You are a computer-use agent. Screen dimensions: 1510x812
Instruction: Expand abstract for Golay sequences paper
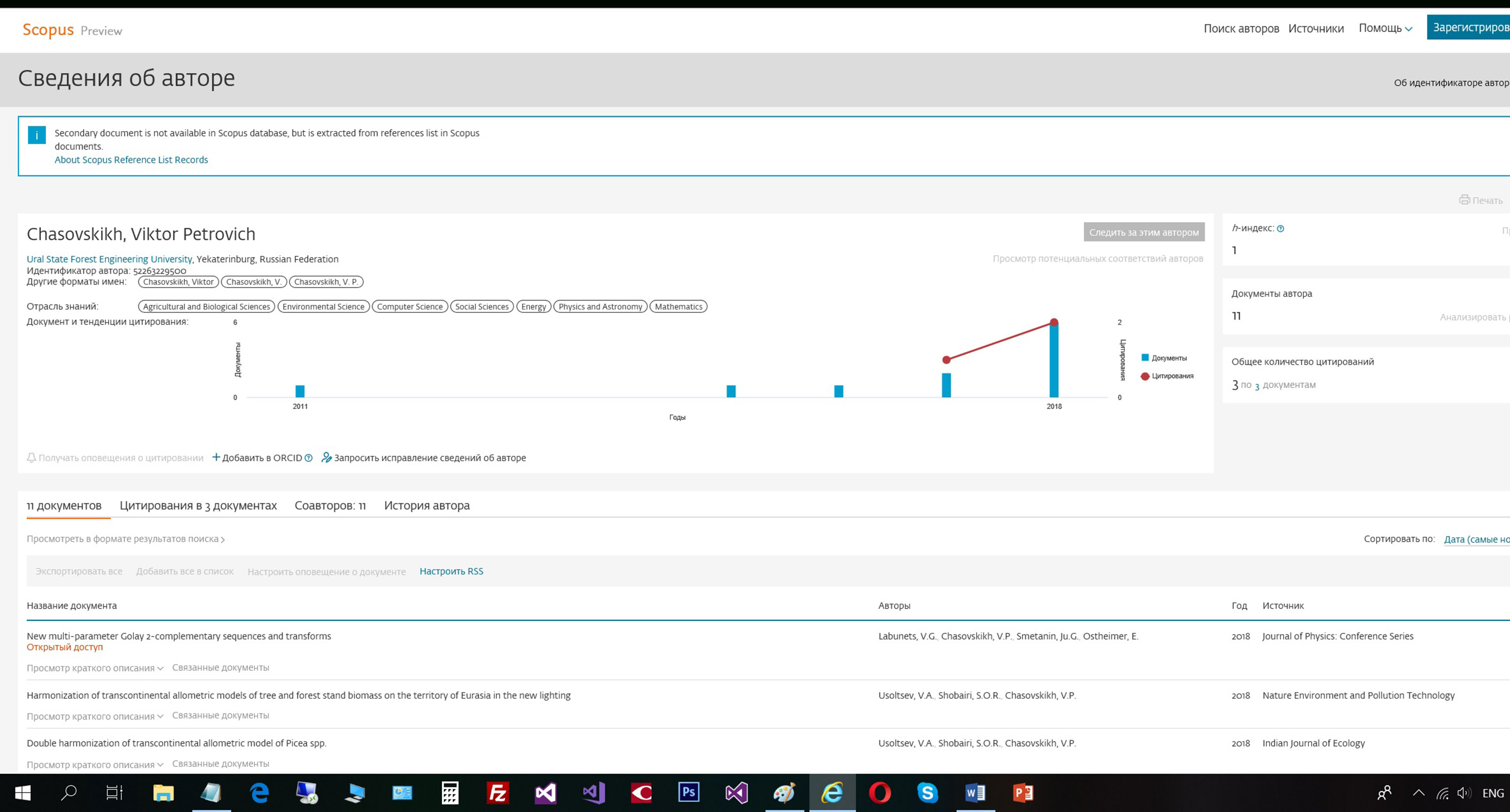(94, 668)
